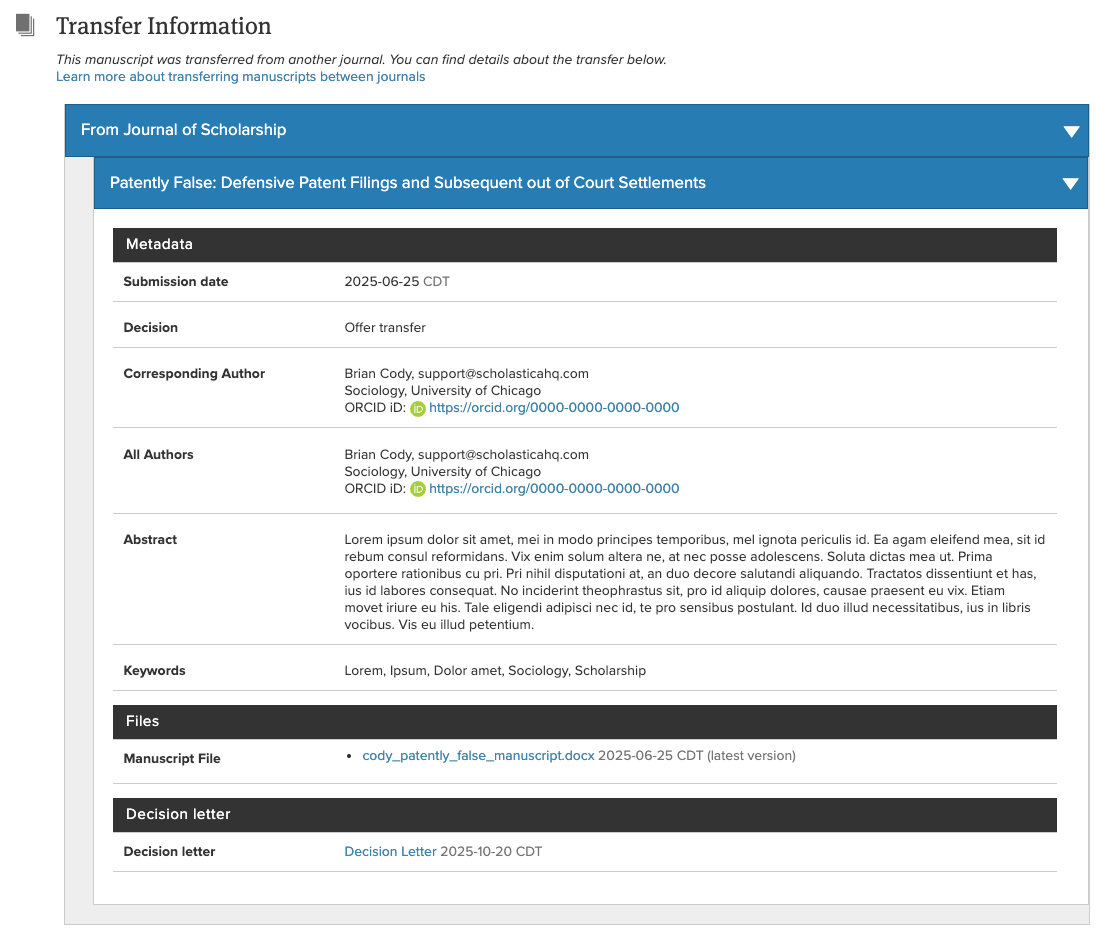Click the Submission date label
The width and height of the screenshot is (1097, 939).
coord(176,281)
